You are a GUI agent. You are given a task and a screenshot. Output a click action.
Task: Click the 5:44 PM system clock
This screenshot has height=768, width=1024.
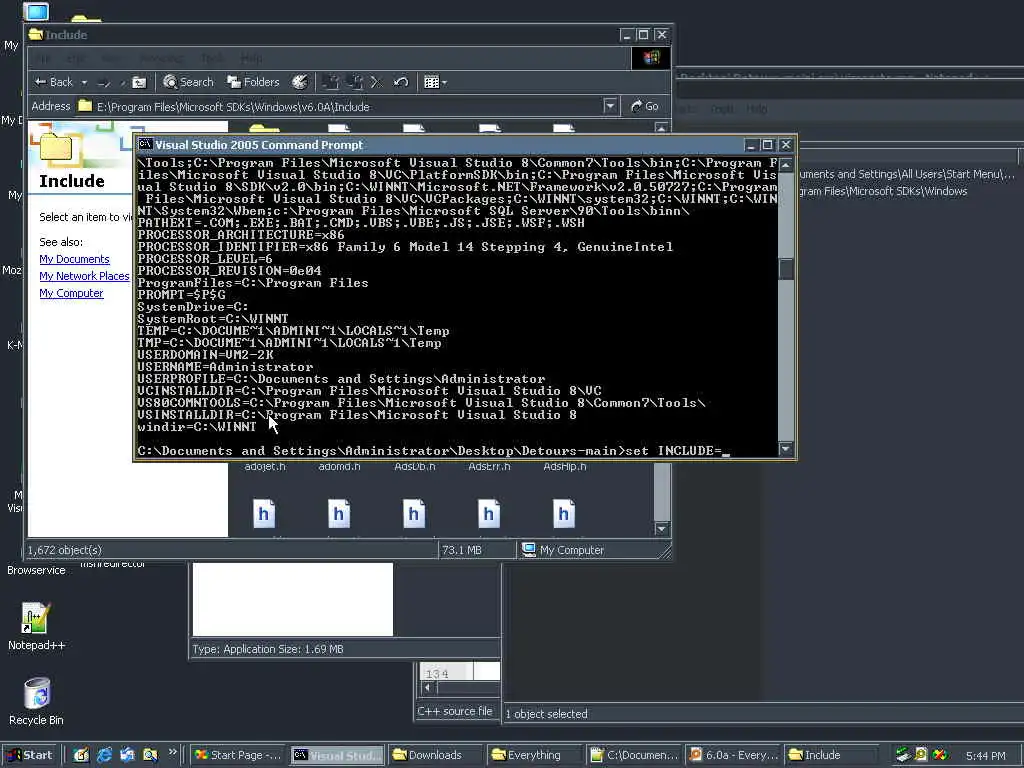coord(985,756)
